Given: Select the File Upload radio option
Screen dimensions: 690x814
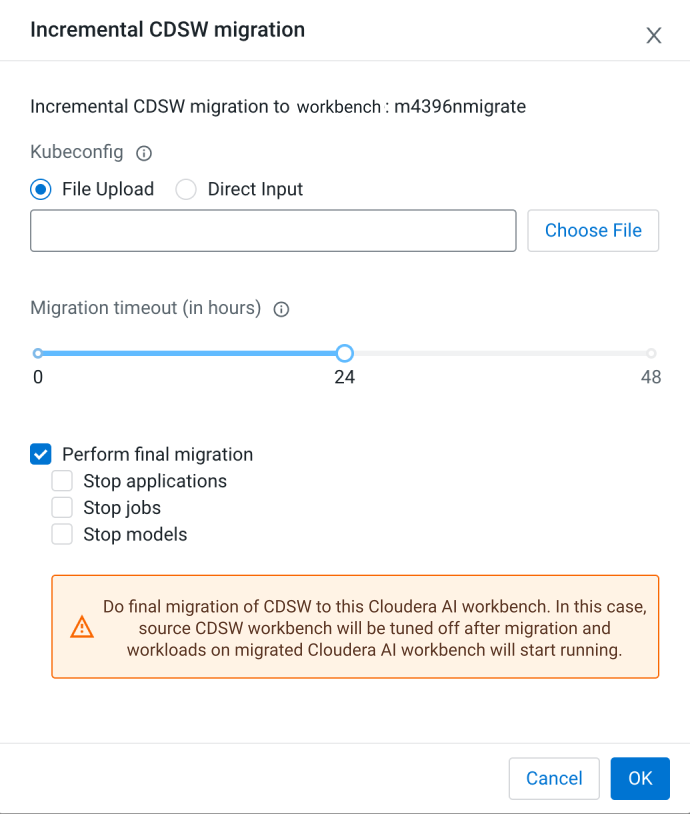Looking at the screenshot, I should [x=41, y=189].
